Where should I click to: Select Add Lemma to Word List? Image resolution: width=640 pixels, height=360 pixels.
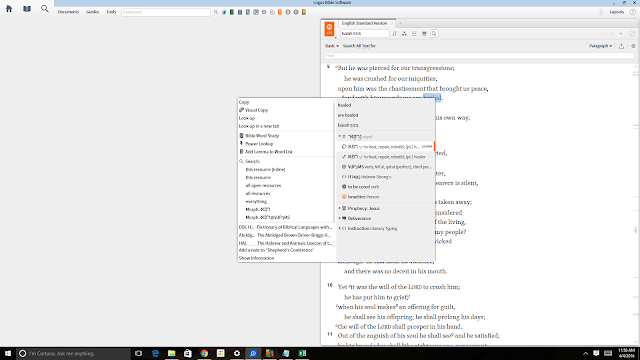[x=269, y=152]
